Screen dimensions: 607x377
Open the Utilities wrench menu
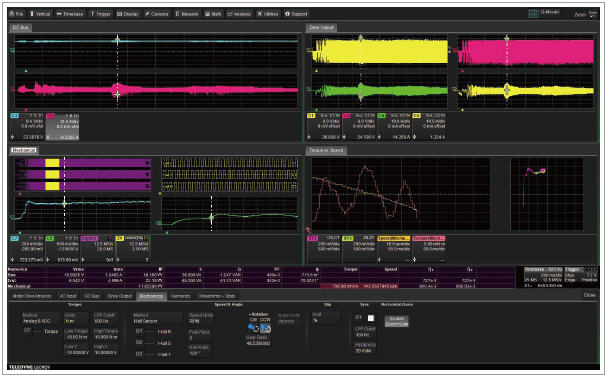pos(267,14)
